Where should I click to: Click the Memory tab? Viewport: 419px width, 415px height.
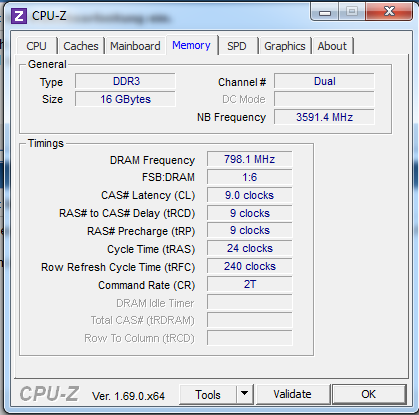[191, 45]
